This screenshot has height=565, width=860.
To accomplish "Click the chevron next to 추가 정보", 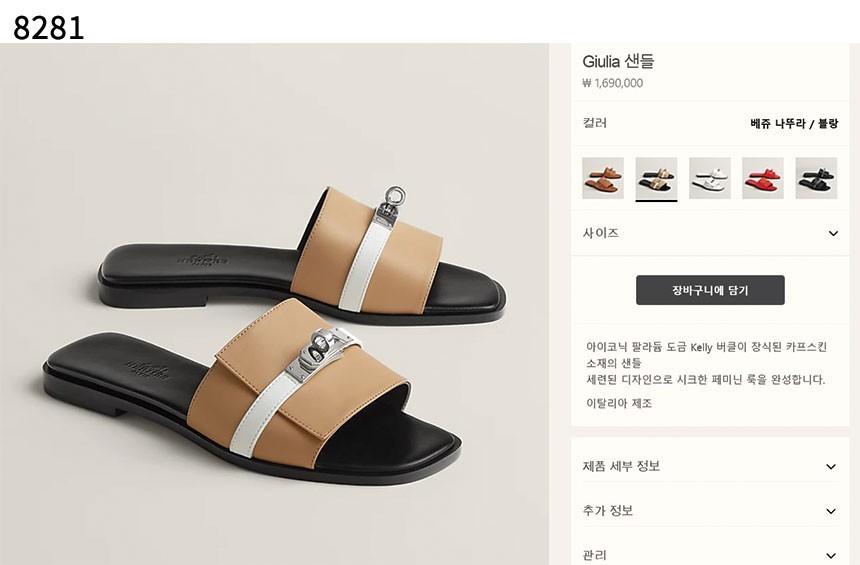I will (x=831, y=512).
